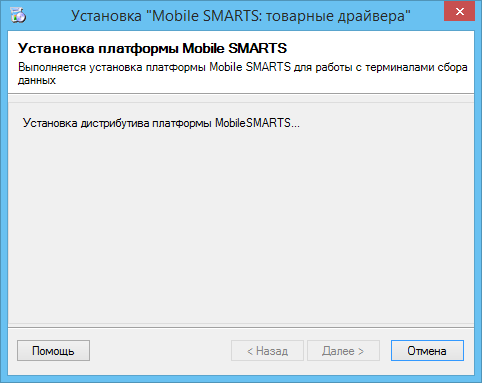The image size is (482, 383).
Task: Click the Помощь button
Action: [x=53, y=350]
